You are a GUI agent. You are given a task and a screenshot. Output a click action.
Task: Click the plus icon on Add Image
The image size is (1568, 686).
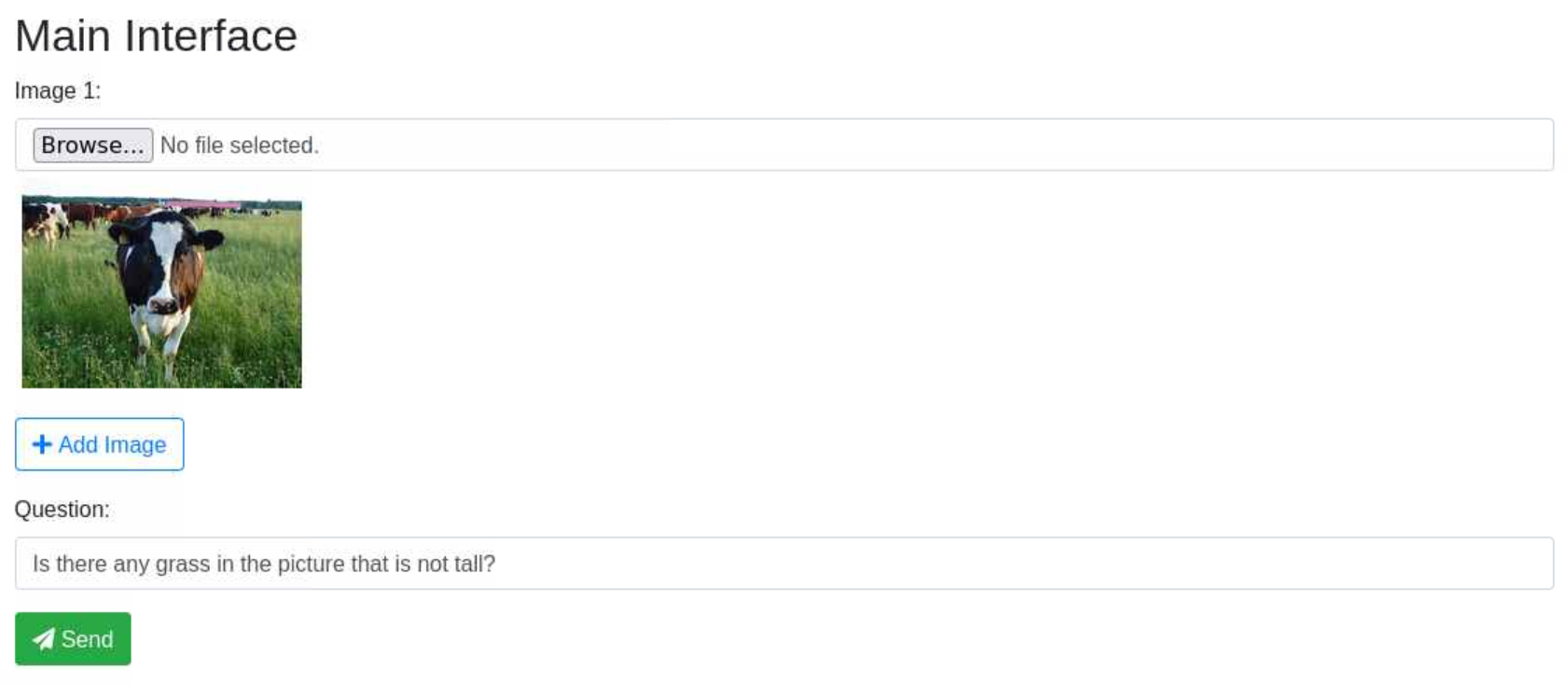coord(42,444)
